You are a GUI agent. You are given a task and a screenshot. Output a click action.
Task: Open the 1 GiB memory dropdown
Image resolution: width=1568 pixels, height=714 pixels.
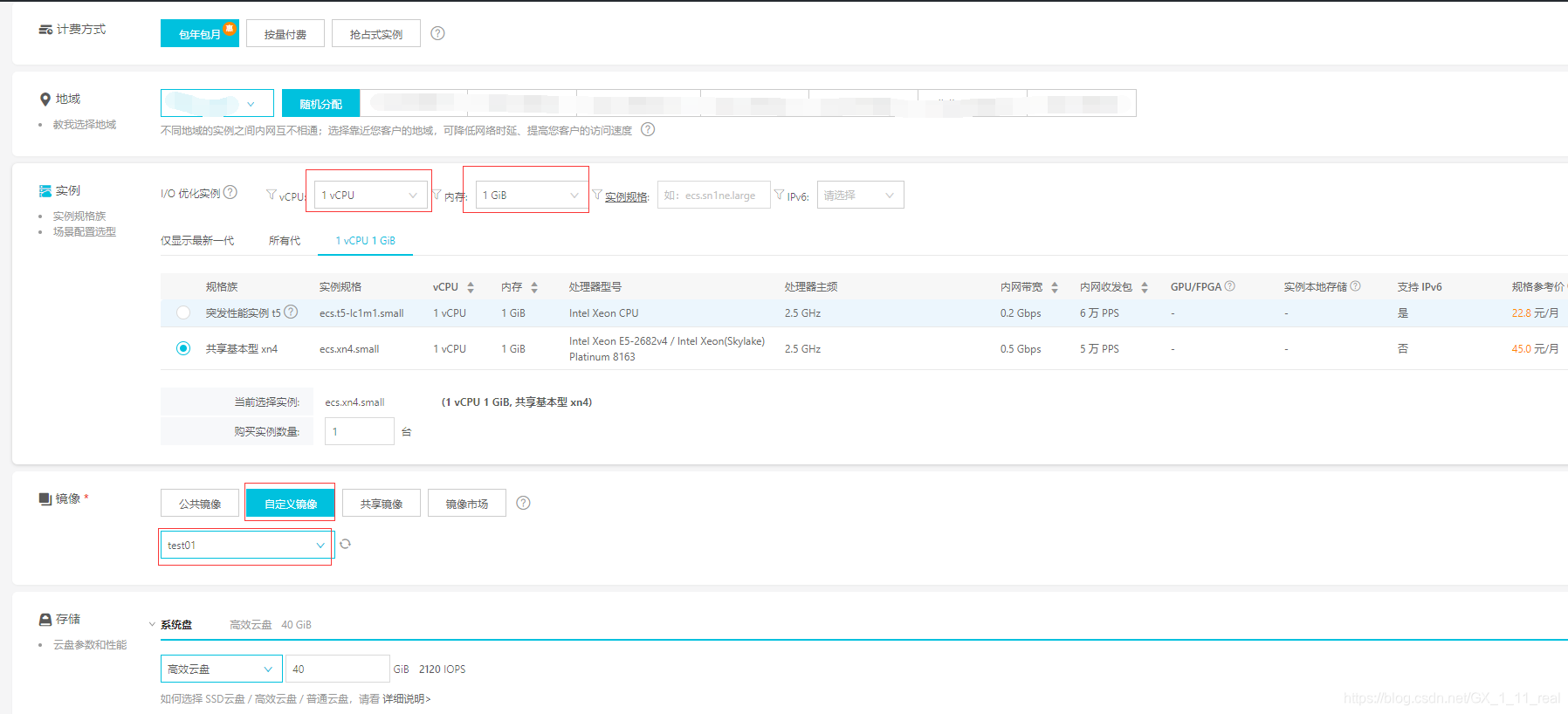point(531,195)
